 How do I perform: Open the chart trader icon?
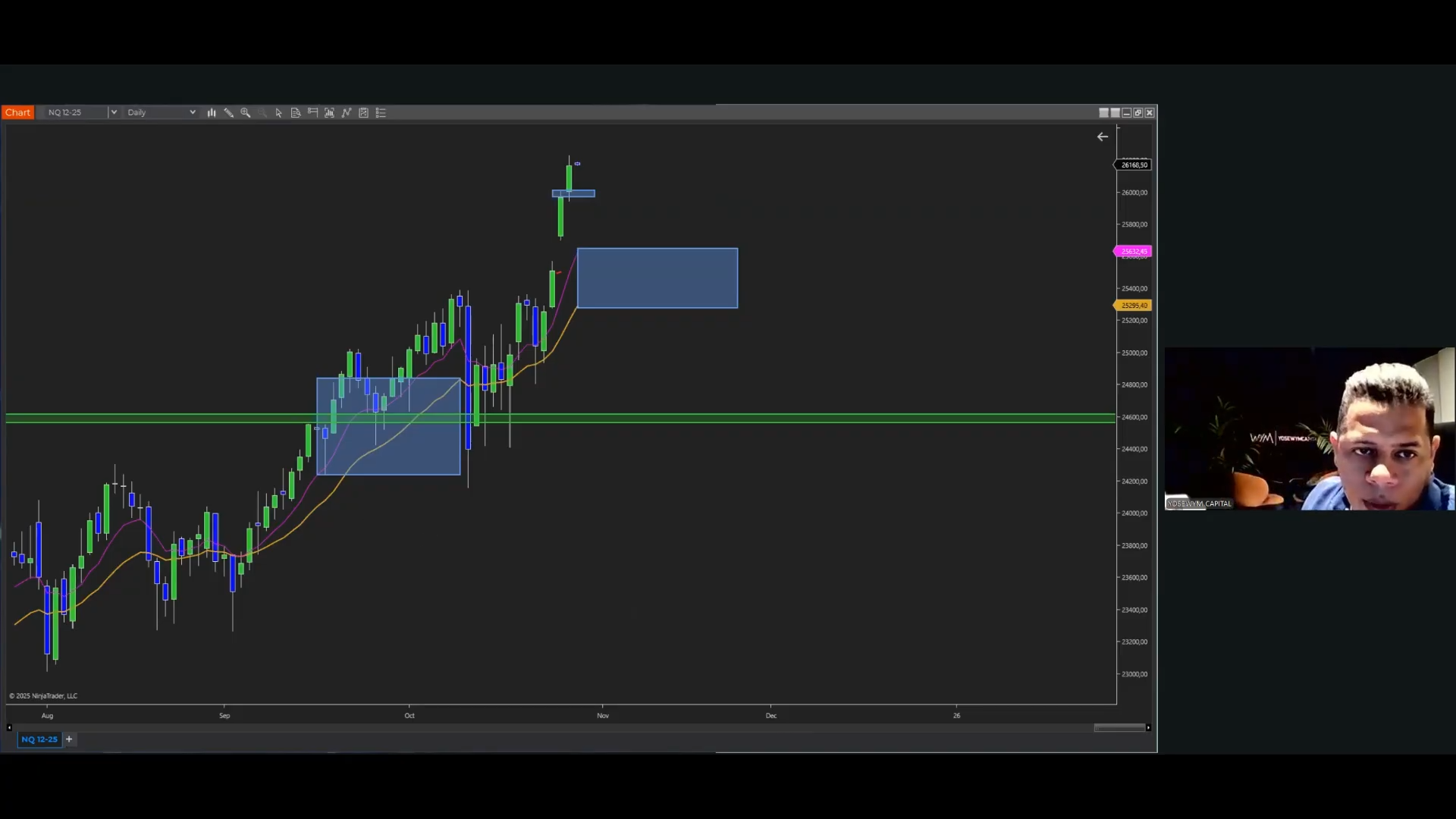point(312,112)
